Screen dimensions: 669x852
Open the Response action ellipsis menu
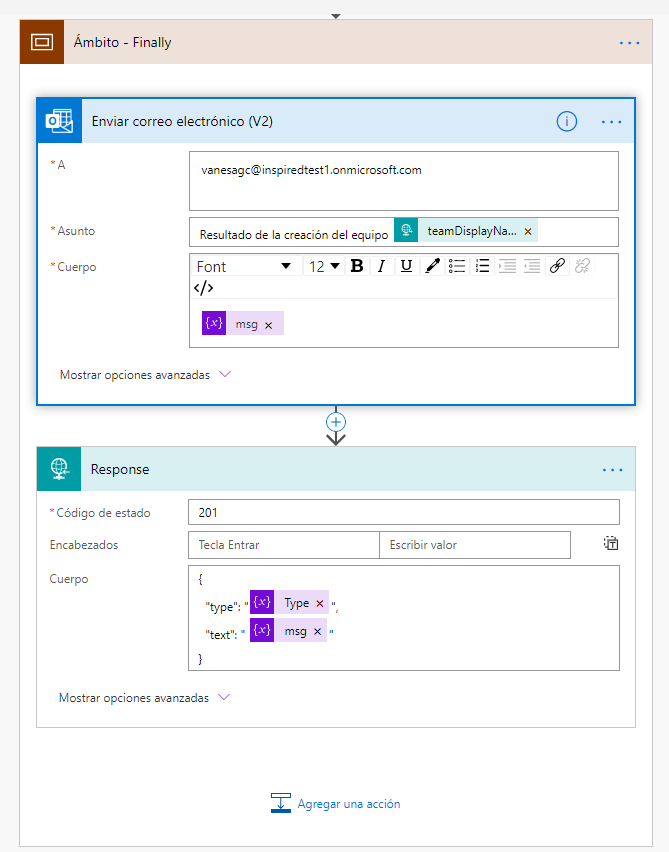[611, 469]
